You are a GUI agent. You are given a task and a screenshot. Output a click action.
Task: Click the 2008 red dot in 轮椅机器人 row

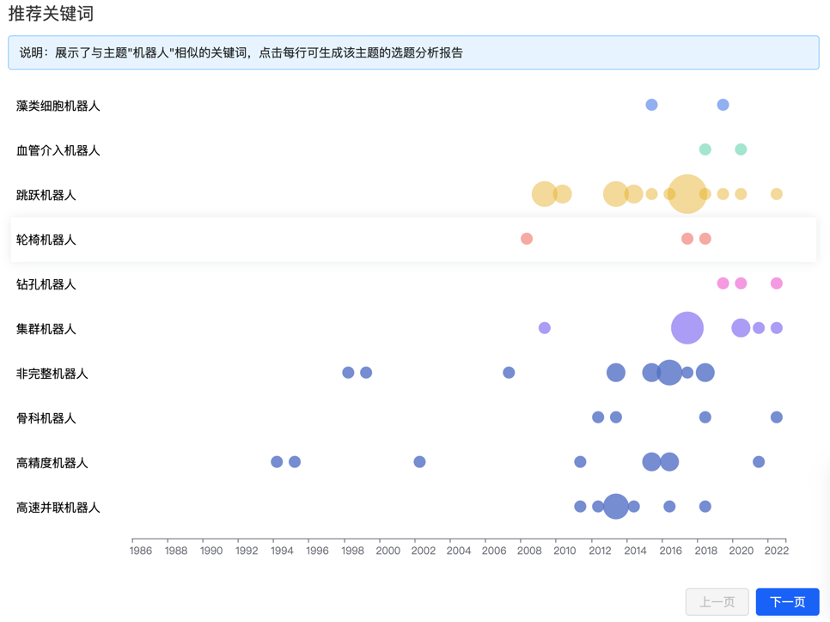click(526, 238)
